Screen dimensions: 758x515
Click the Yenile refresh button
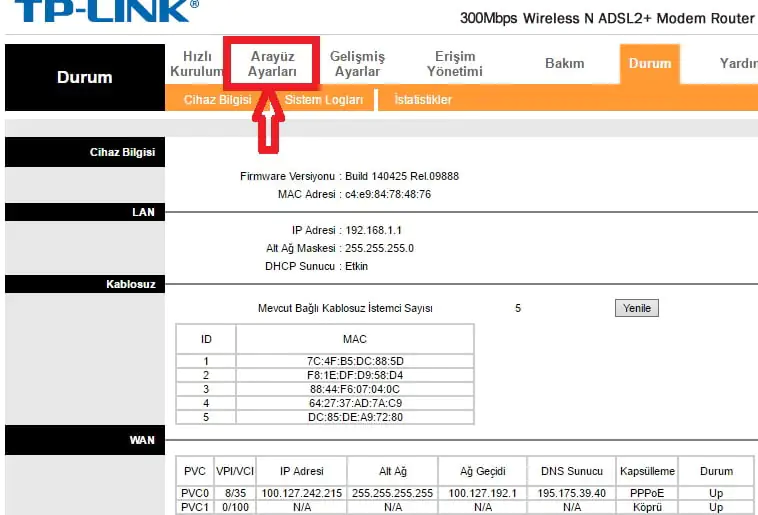point(636,308)
